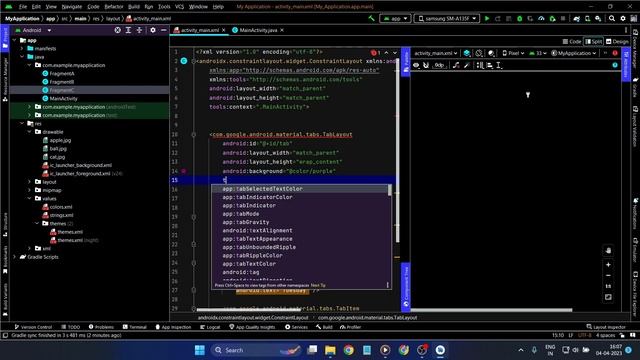Click the night mode selector icon
This screenshot has width=640, height=360.
491,53
